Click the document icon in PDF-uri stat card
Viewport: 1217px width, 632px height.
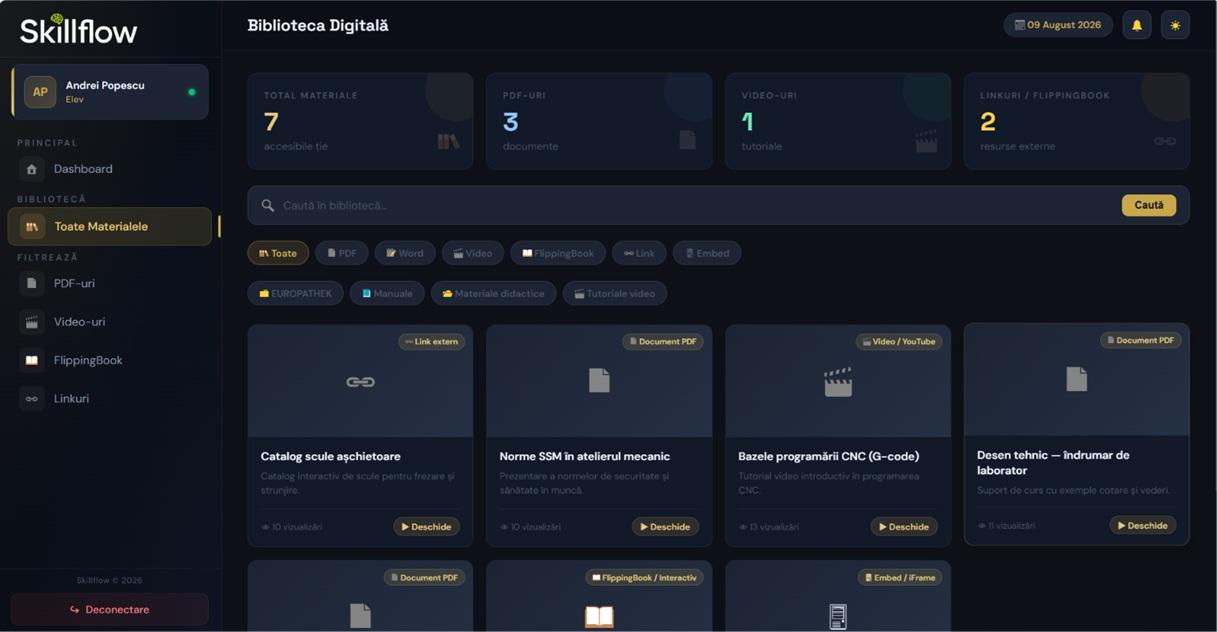687,140
